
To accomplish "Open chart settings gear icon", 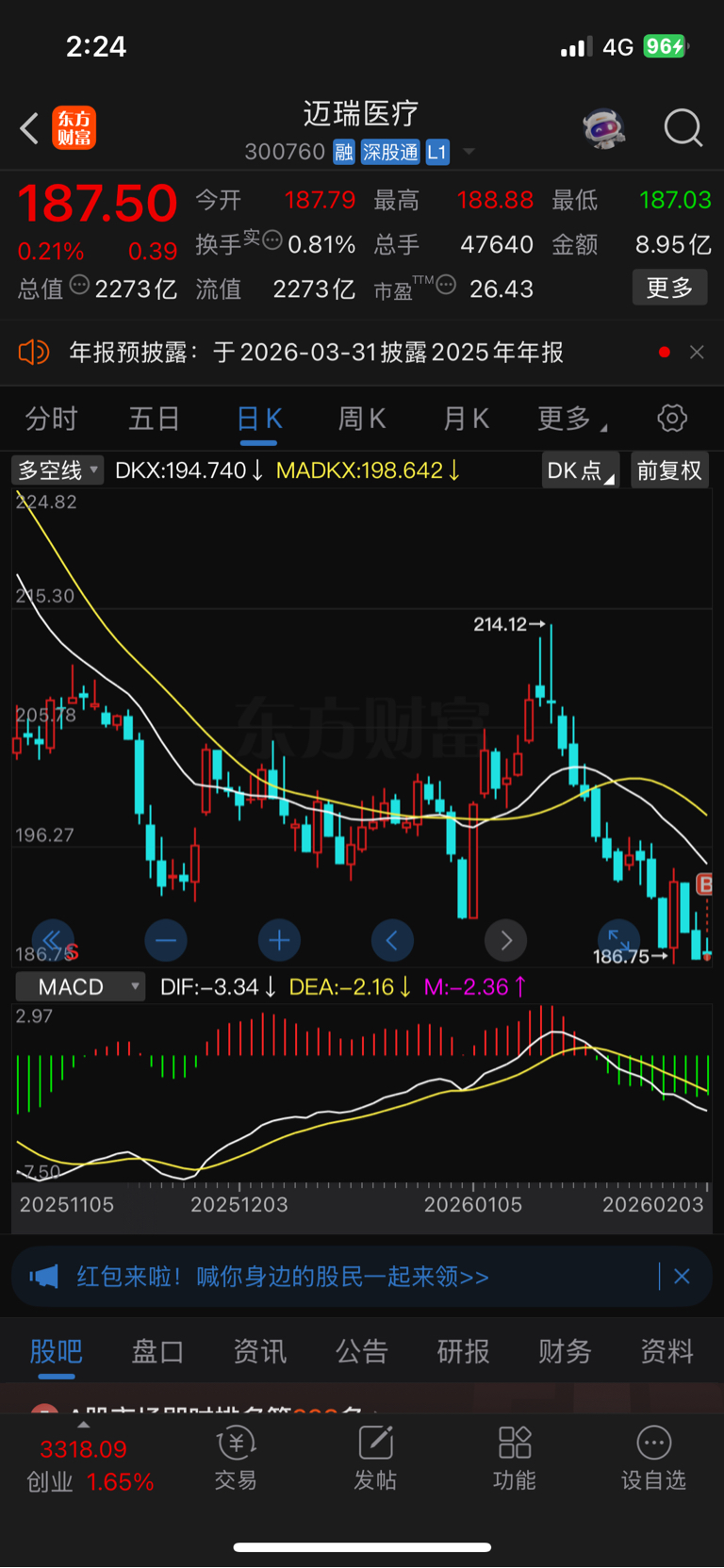I will [672, 418].
